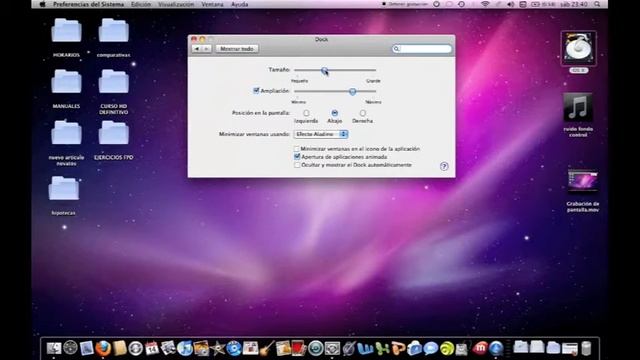Viewport: 640px width, 360px height.
Task: Open Time Machine icon in the Dock
Action: [x=316, y=348]
